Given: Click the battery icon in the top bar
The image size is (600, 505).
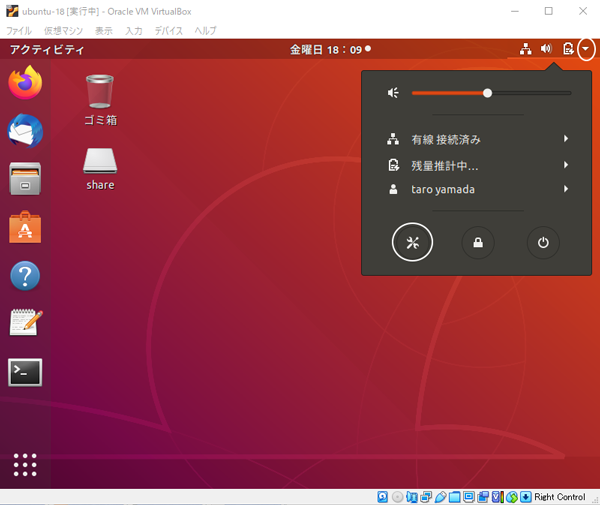Looking at the screenshot, I should click(x=568, y=49).
